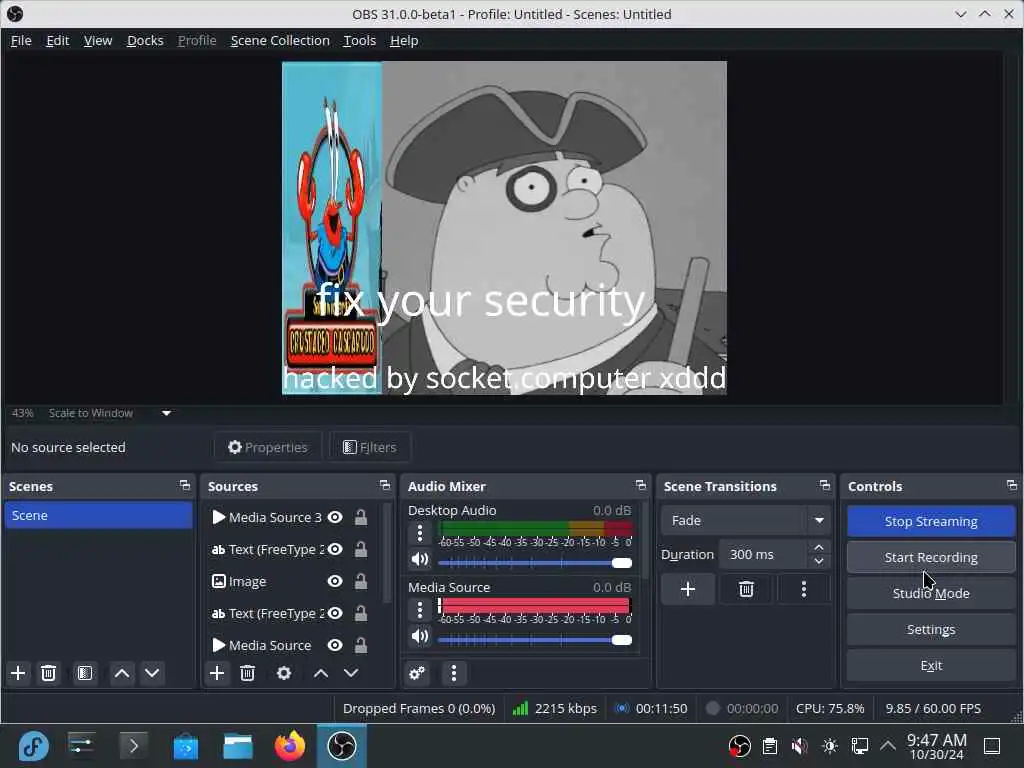Open Audio Mixer bottom options menu dots

pos(454,673)
